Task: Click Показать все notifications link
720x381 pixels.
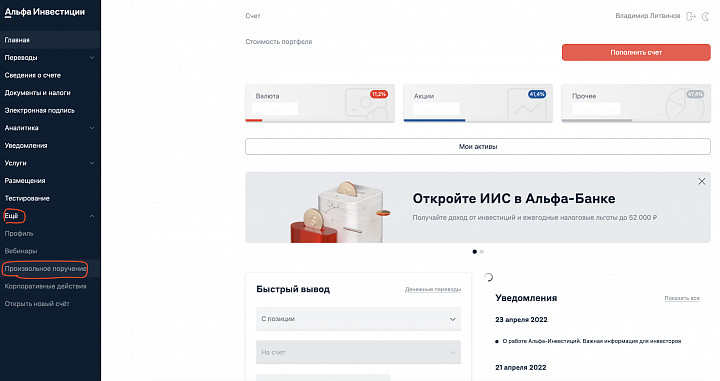Action: pyautogui.click(x=682, y=298)
